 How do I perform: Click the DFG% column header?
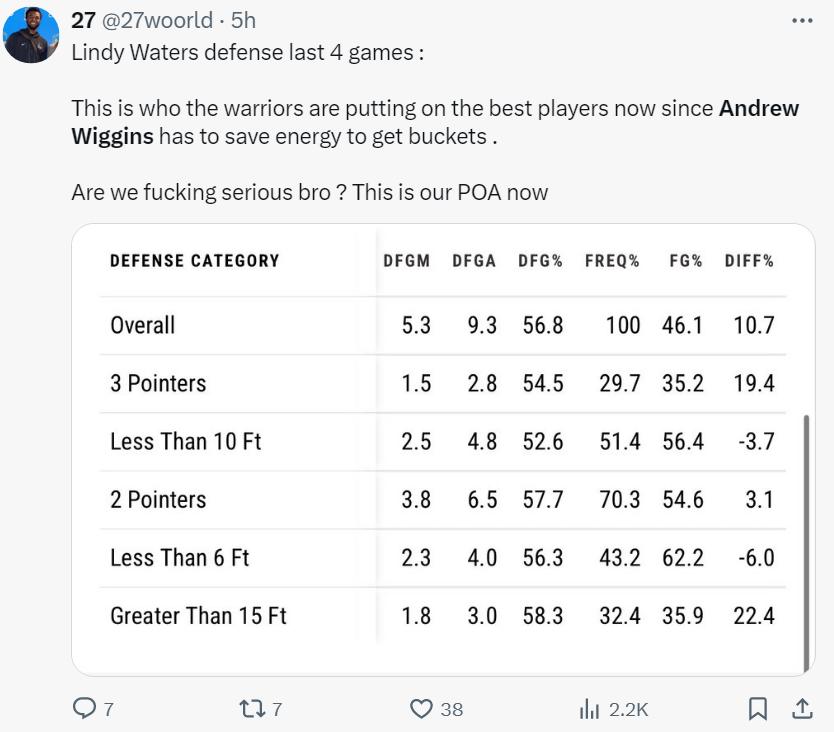(x=540, y=261)
